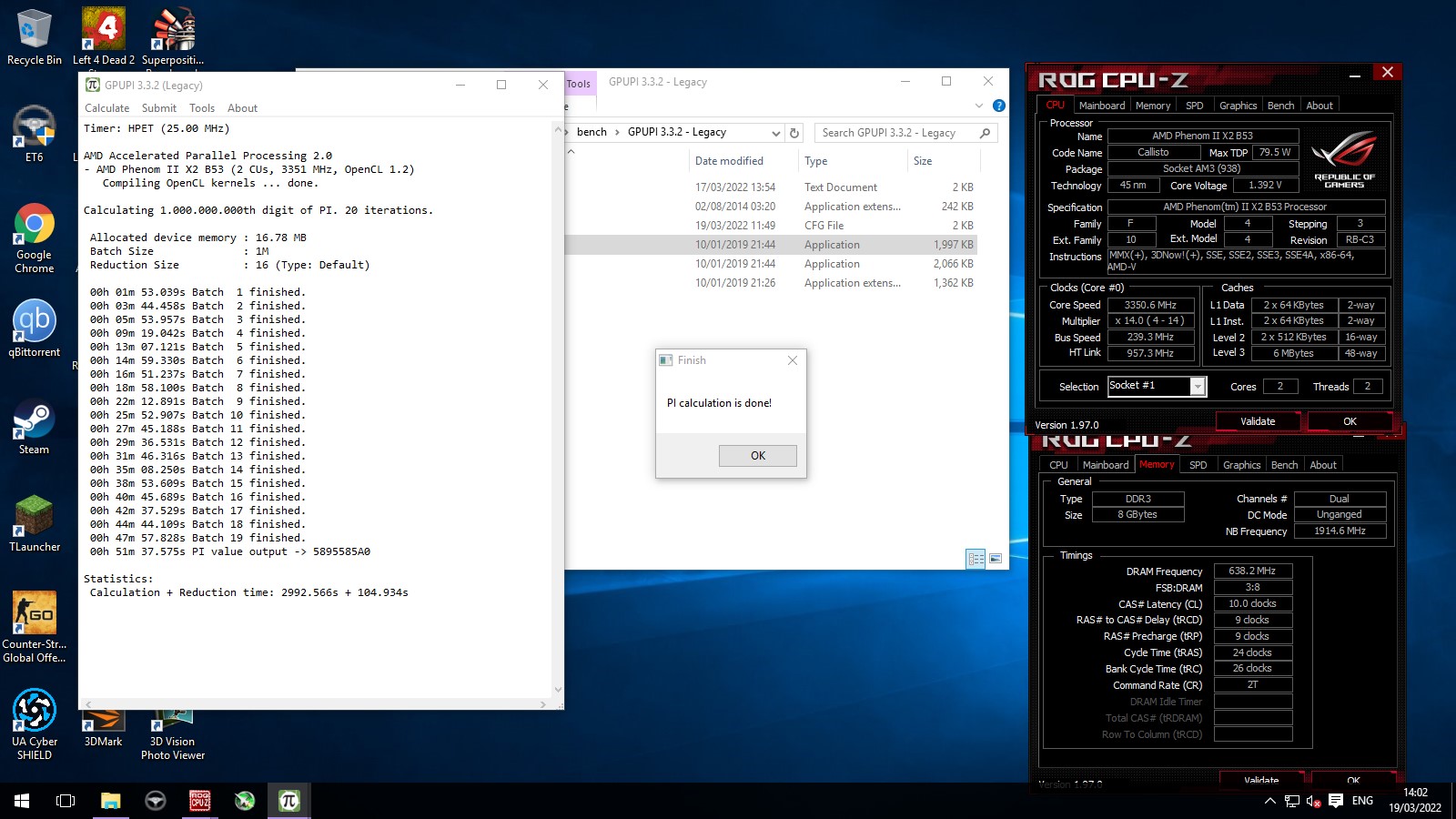The height and width of the screenshot is (819, 1456).
Task: Switch to CPU tab in the CPU-Z timings window
Action: point(1058,465)
